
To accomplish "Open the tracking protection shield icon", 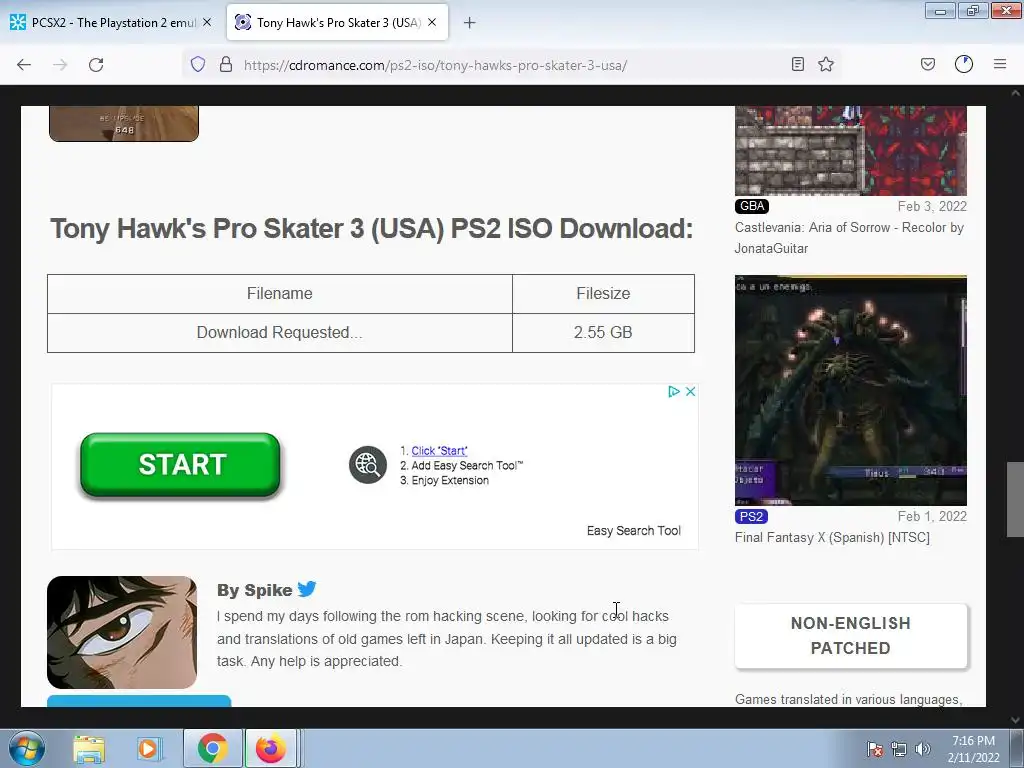I will pyautogui.click(x=198, y=65).
